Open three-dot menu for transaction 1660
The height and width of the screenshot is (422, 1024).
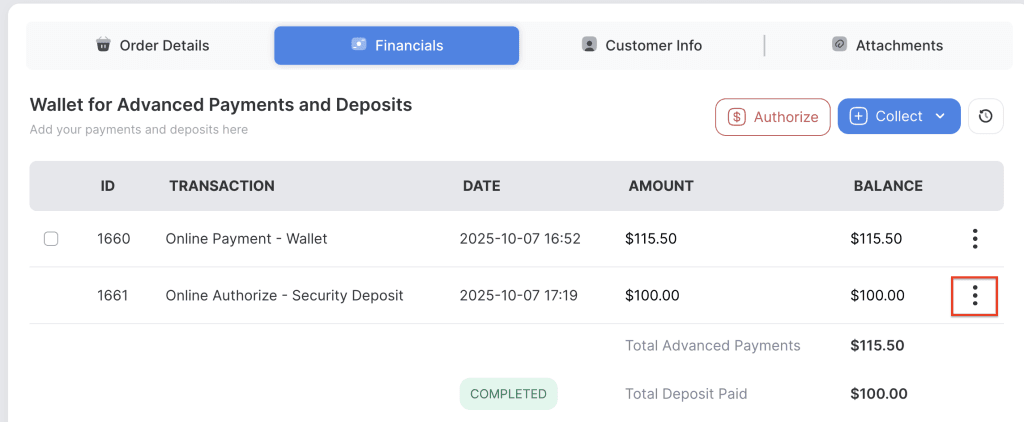pos(974,239)
